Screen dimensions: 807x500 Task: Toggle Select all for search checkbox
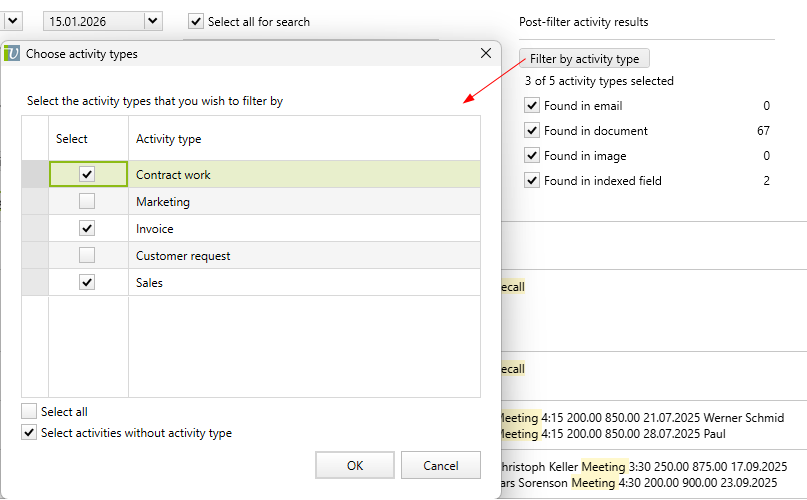196,21
